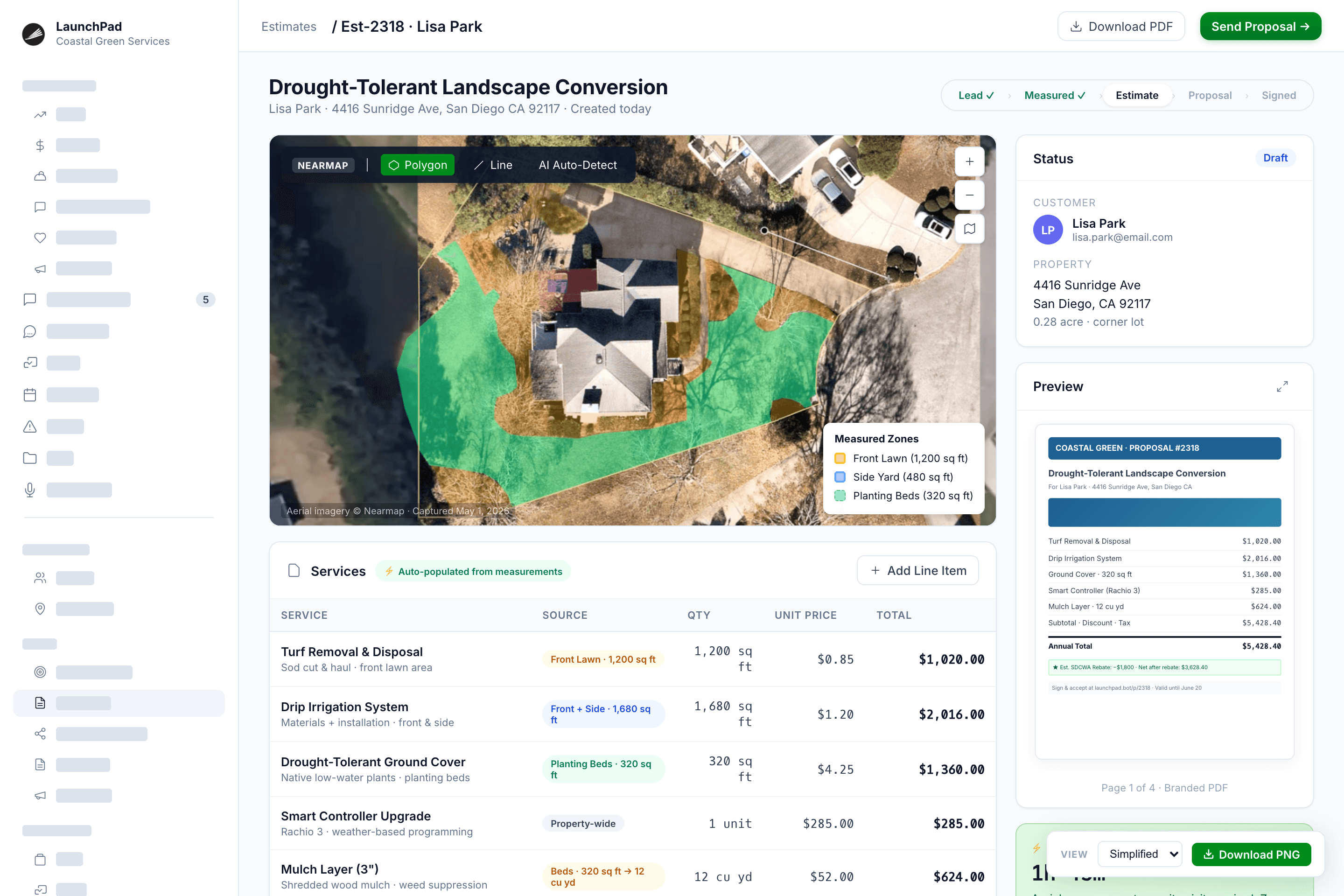Click the Download PNG button
The image size is (1344, 896).
(x=1252, y=854)
